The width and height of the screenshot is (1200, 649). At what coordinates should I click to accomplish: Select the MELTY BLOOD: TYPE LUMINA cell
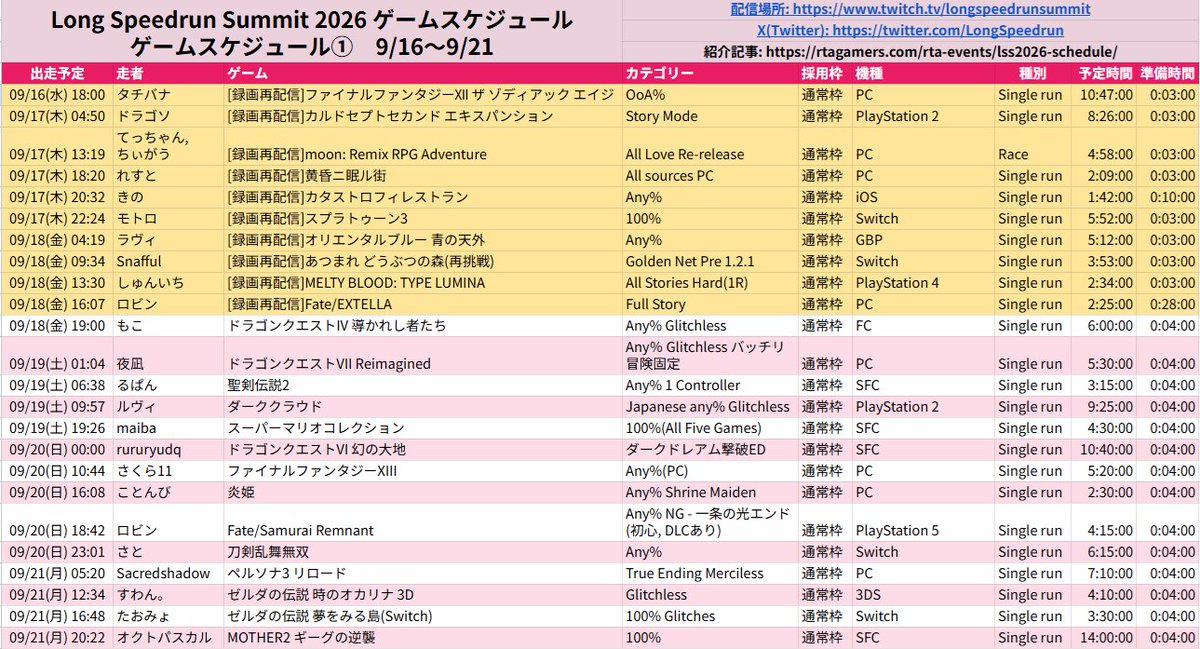coord(422,283)
